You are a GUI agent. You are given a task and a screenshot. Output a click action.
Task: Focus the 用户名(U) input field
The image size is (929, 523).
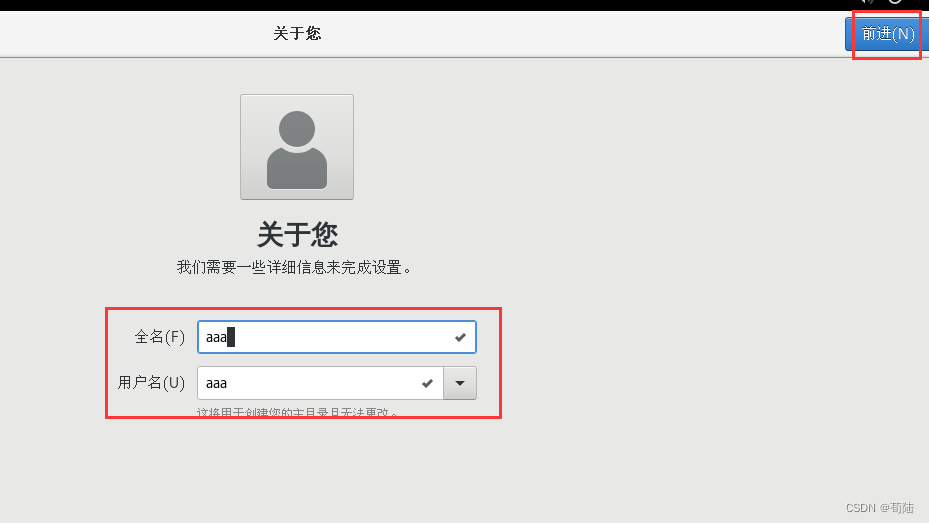point(321,383)
